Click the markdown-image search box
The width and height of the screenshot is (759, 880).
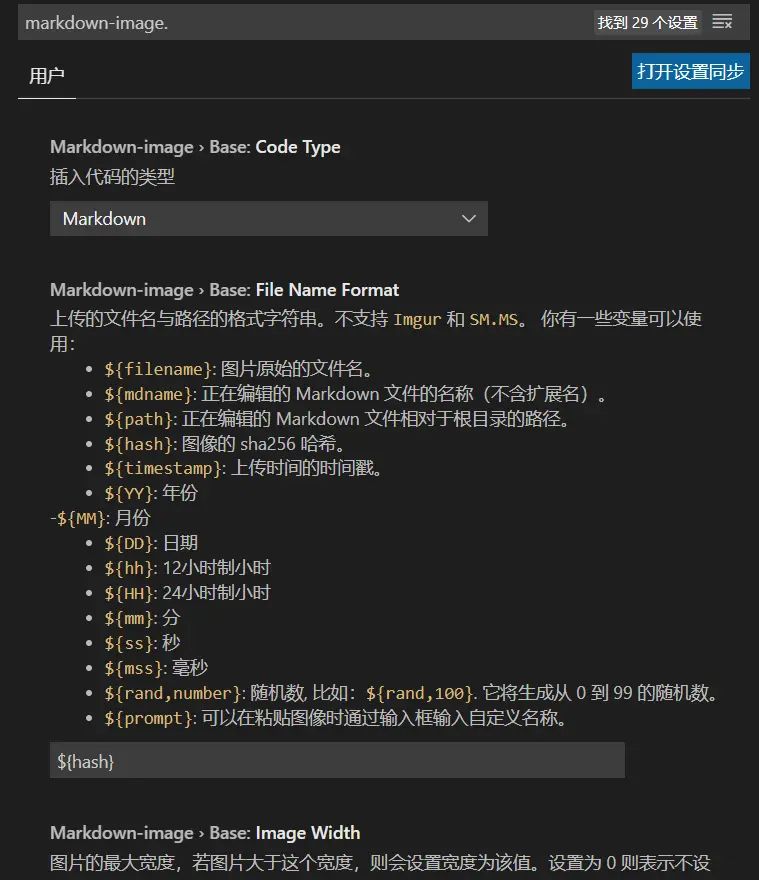point(300,22)
